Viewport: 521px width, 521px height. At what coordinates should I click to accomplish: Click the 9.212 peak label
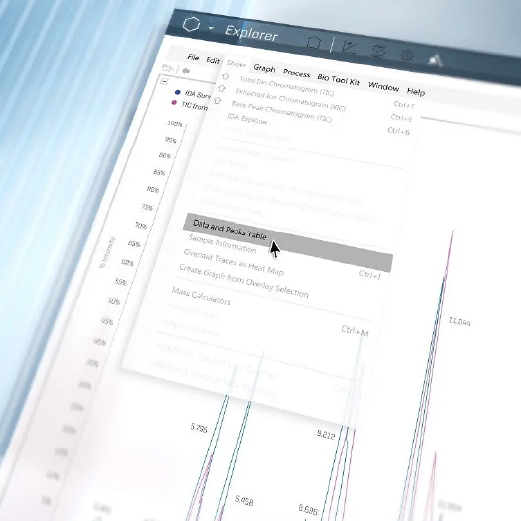tap(326, 434)
